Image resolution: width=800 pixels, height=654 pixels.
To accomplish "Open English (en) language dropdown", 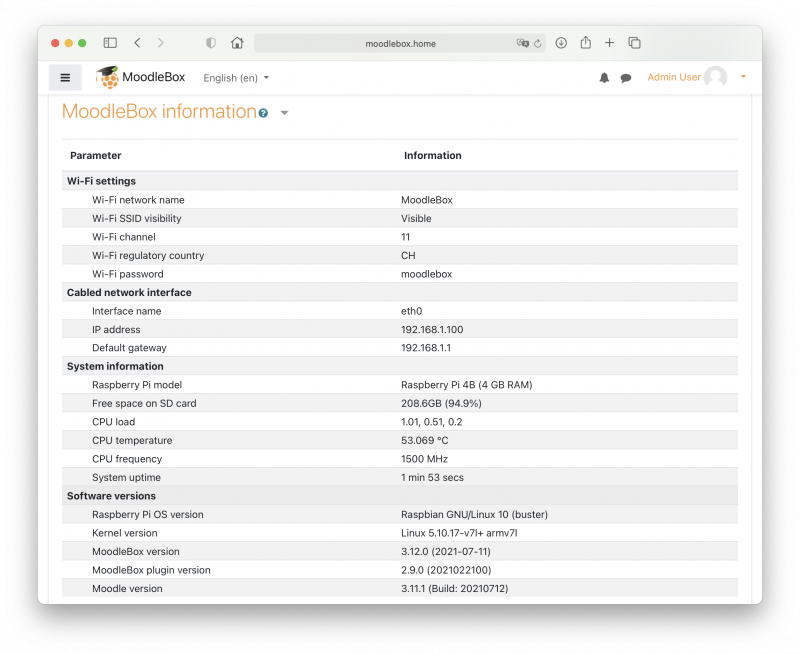I will tap(236, 78).
